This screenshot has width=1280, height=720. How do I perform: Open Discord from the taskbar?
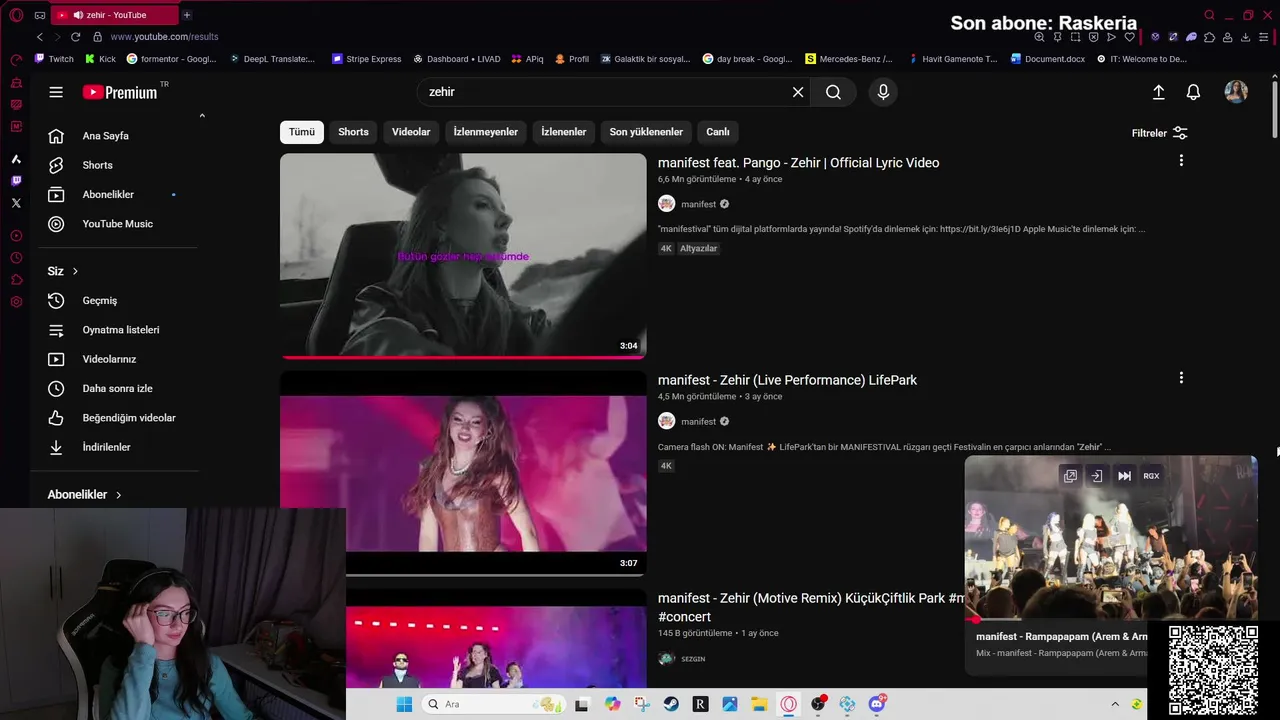tap(877, 704)
